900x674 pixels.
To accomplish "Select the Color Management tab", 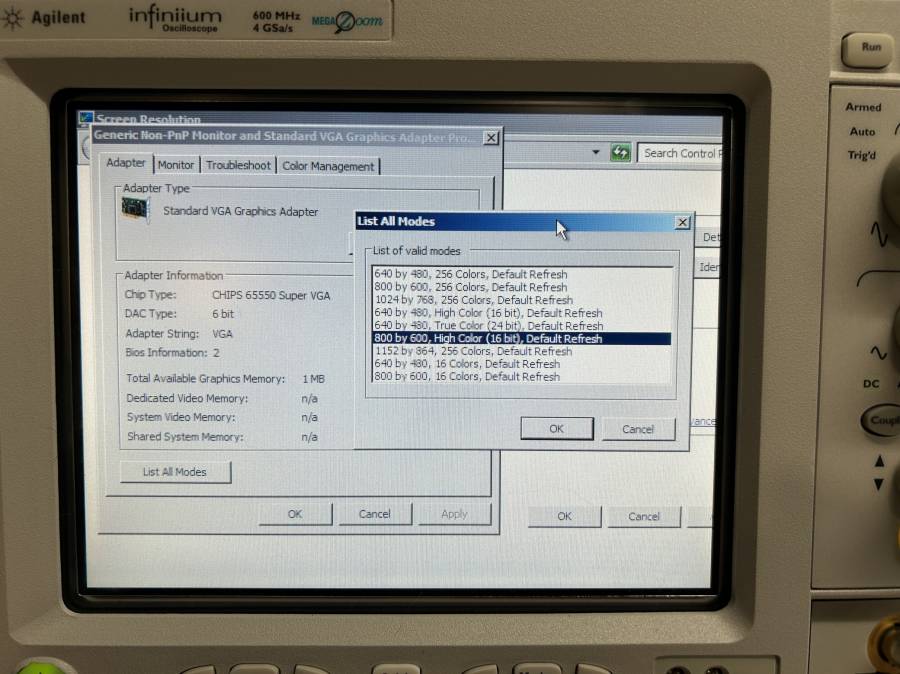I will click(x=328, y=167).
